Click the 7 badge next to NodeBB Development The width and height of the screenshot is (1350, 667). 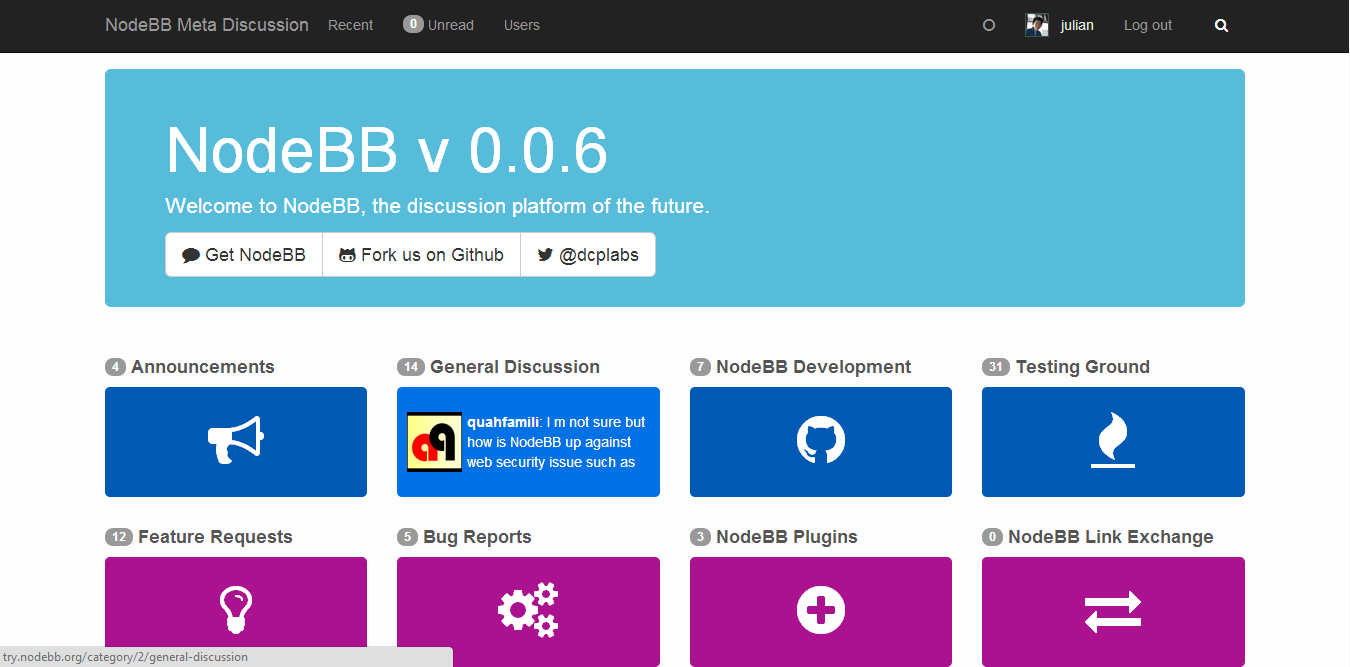(700, 367)
